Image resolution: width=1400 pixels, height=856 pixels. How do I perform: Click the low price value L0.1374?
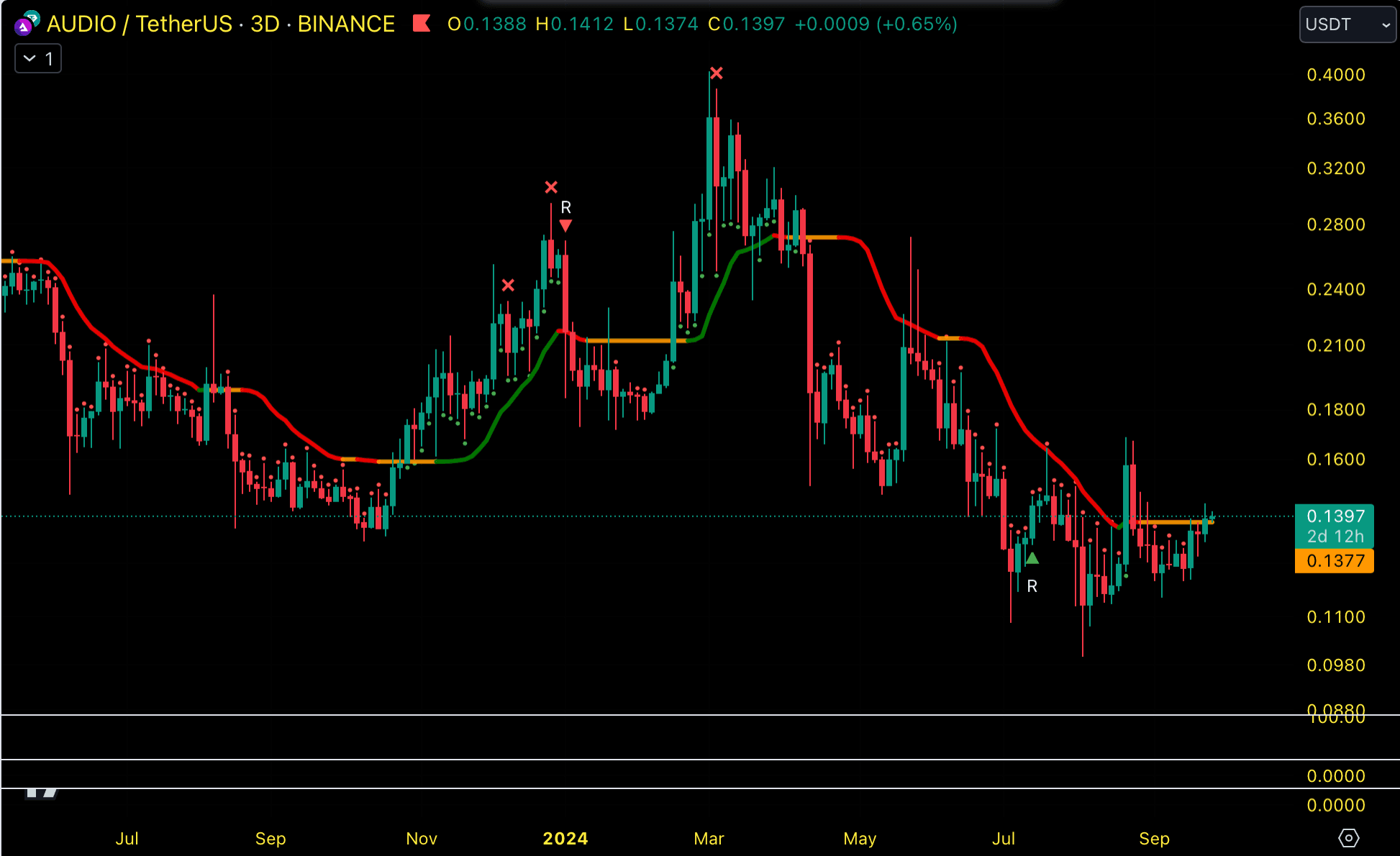660,24
